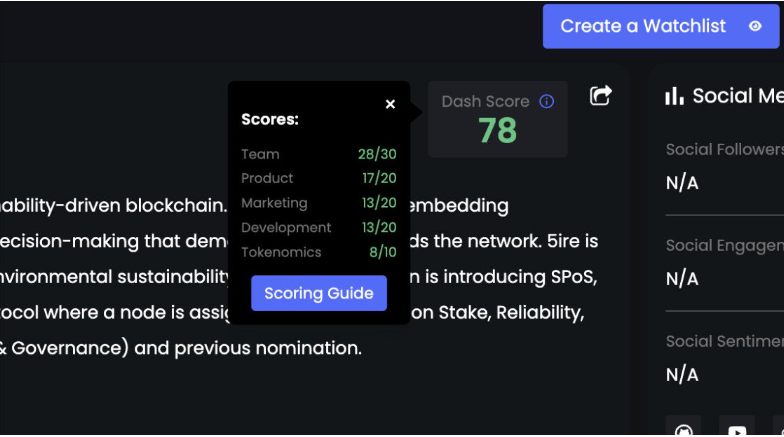Click the Development score row label

click(x=286, y=228)
